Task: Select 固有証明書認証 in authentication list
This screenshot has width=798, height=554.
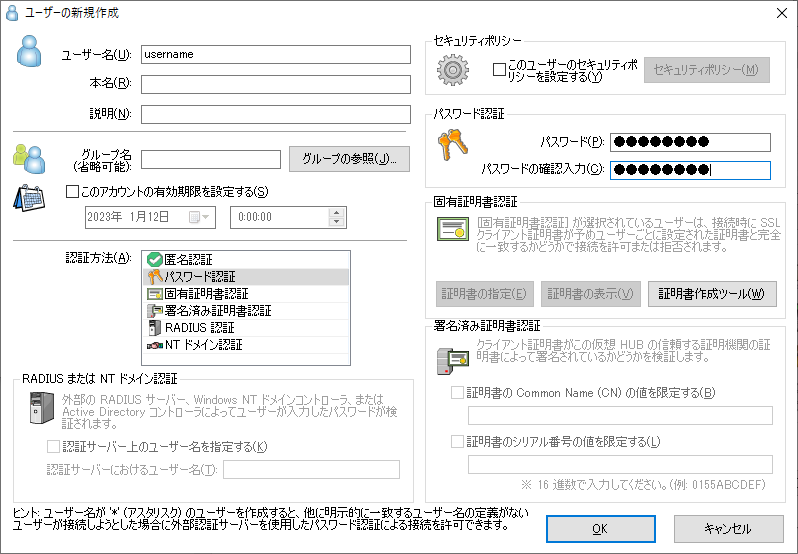Action: click(x=246, y=294)
